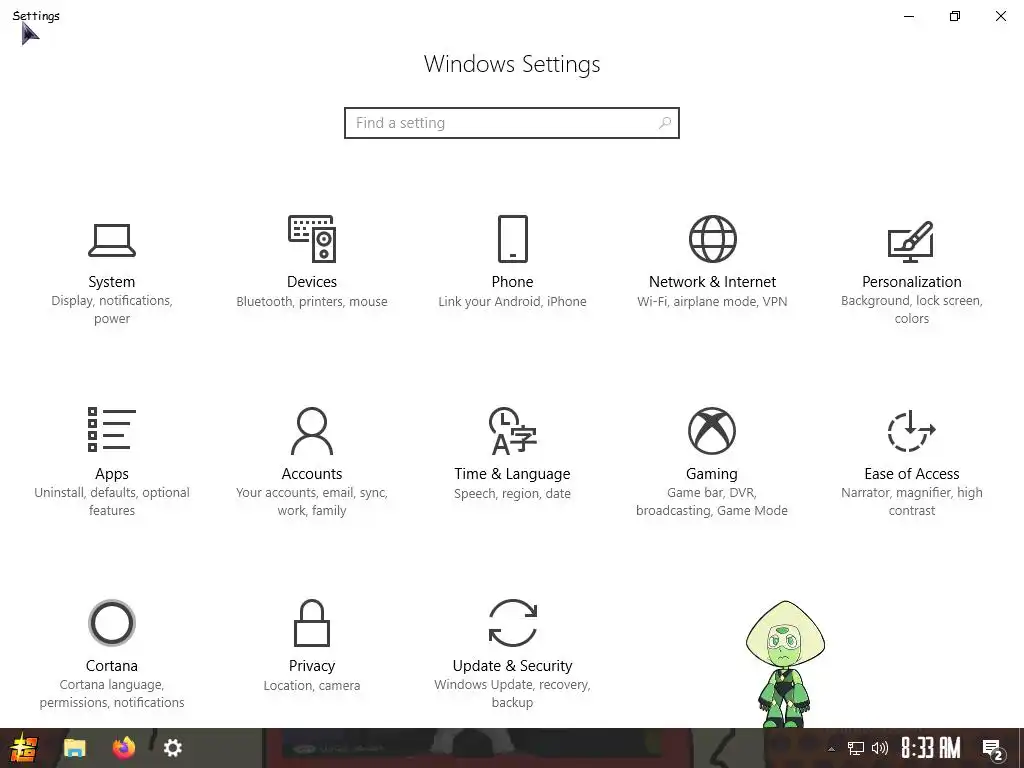Click 'Uninstall, defaults, optional features' description

(112, 502)
